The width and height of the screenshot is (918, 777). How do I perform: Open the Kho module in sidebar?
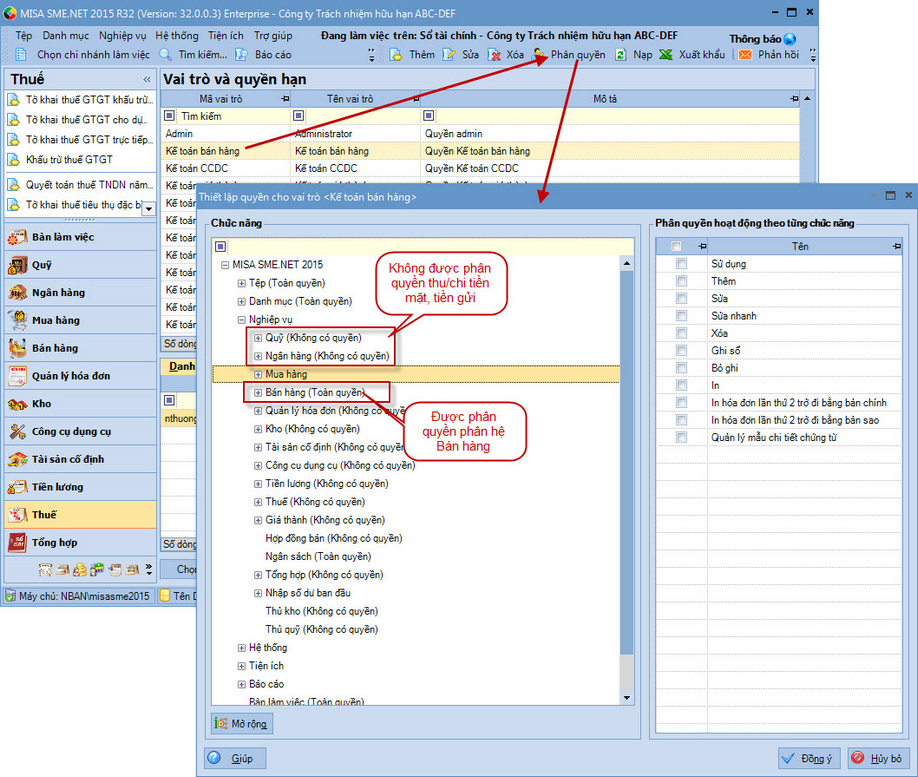pyautogui.click(x=81, y=404)
